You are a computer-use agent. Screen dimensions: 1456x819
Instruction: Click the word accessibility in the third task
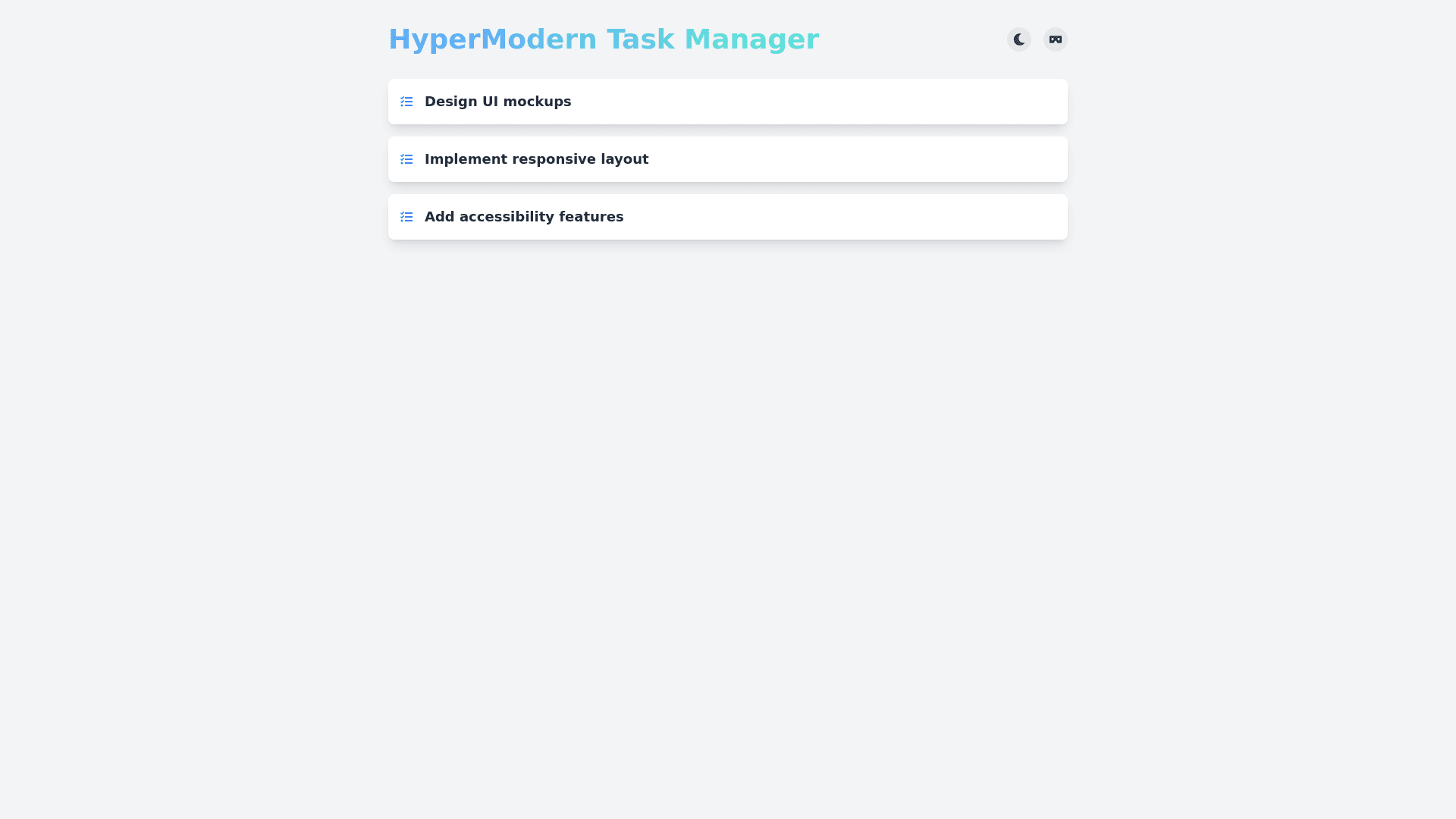tap(507, 217)
